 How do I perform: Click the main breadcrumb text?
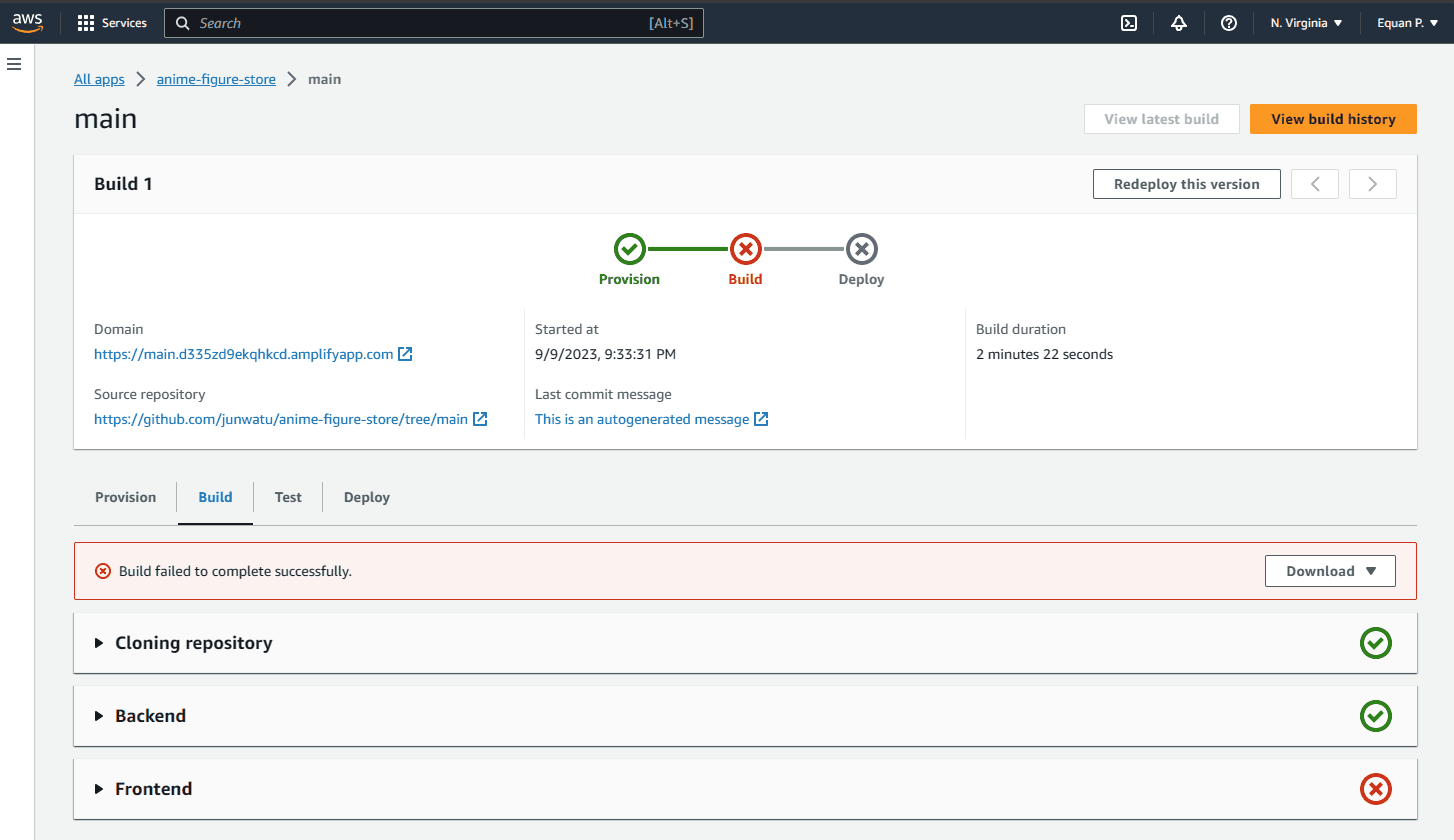pyautogui.click(x=324, y=79)
